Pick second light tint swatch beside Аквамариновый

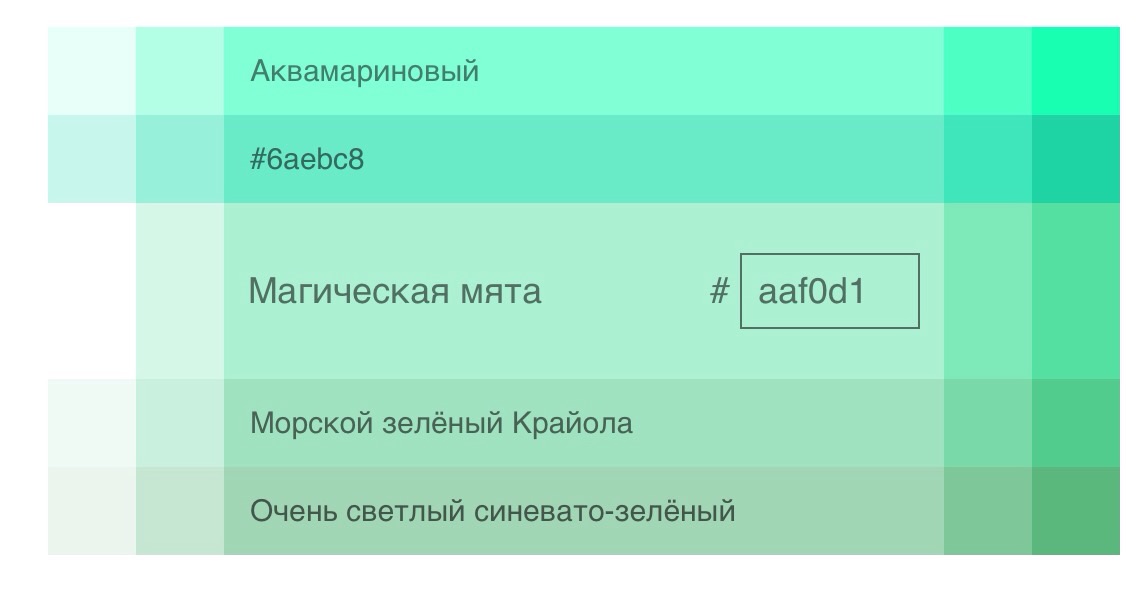[x=180, y=71]
